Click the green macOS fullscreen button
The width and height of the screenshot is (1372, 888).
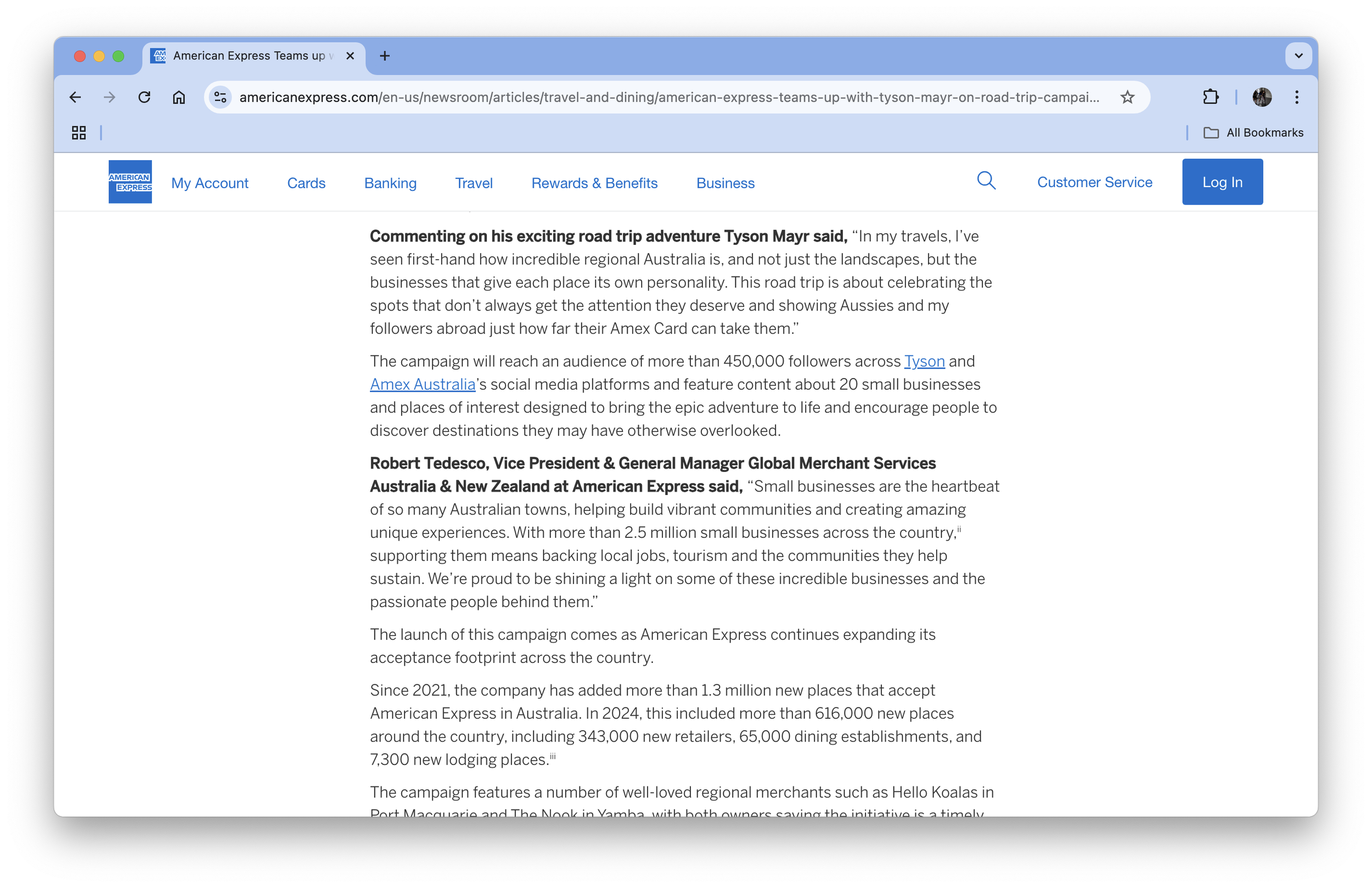pyautogui.click(x=118, y=55)
